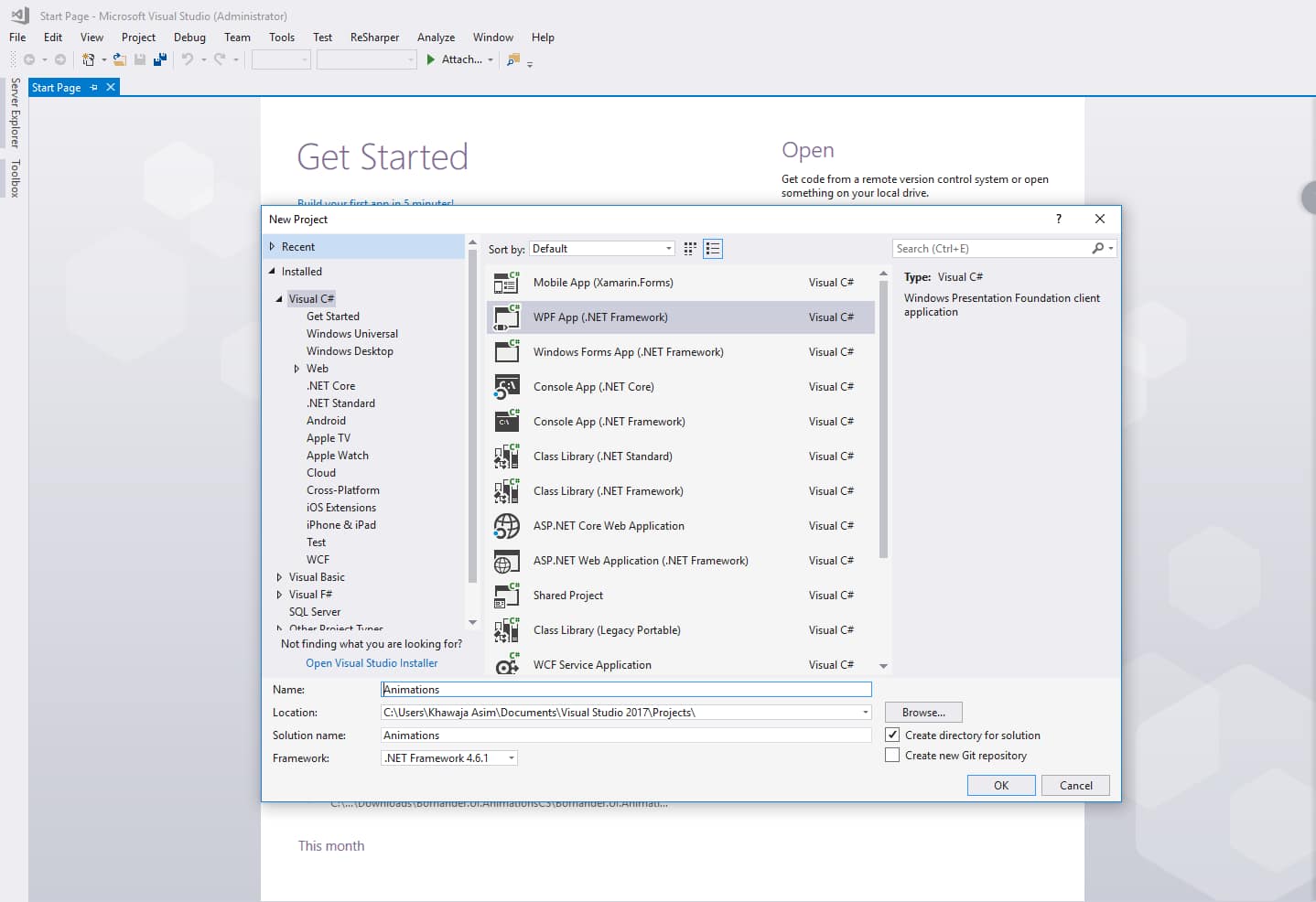This screenshot has width=1316, height=902.
Task: Expand the Web node under Visual C#
Action: [297, 369]
